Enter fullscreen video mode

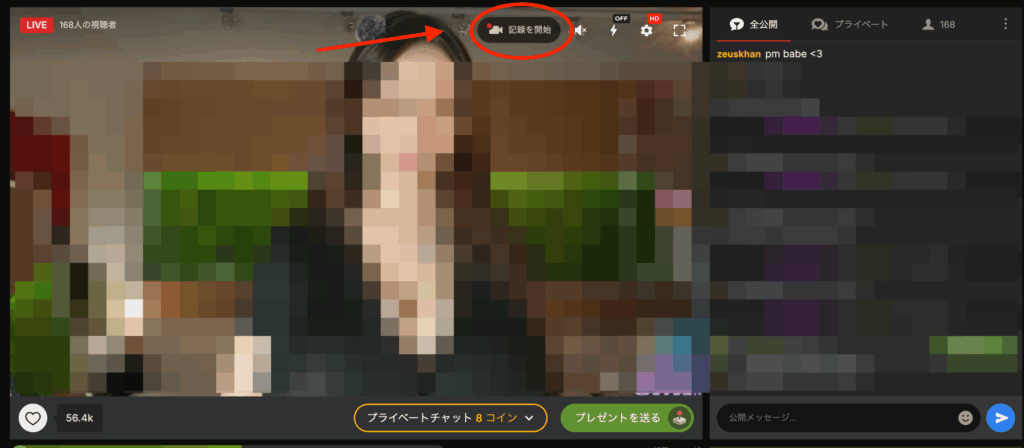click(679, 30)
